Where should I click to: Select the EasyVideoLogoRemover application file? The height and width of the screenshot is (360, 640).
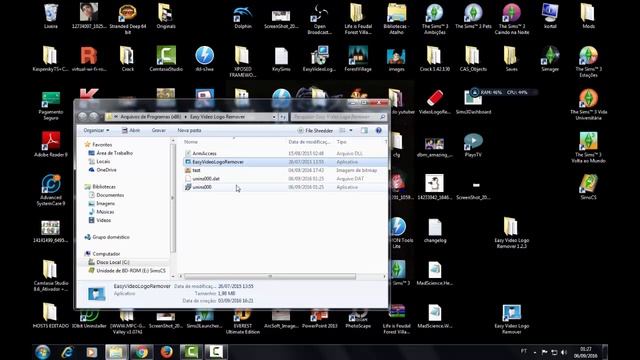(x=285, y=162)
